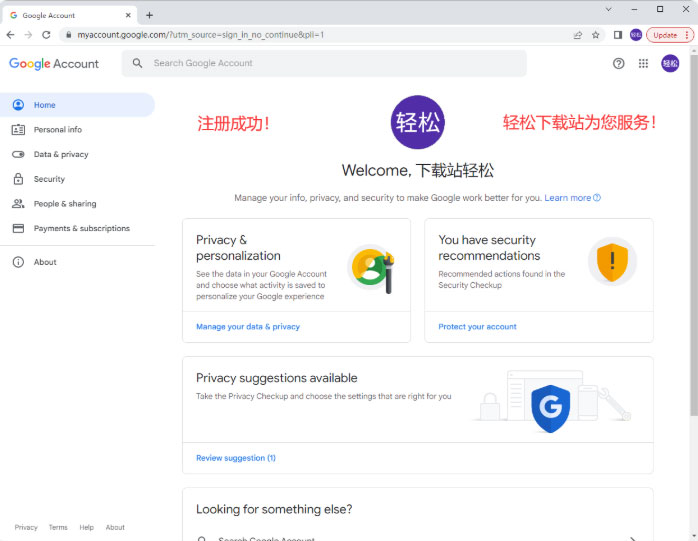Click the Welcome greeting text
Screen dimensions: 698x541
[418, 171]
